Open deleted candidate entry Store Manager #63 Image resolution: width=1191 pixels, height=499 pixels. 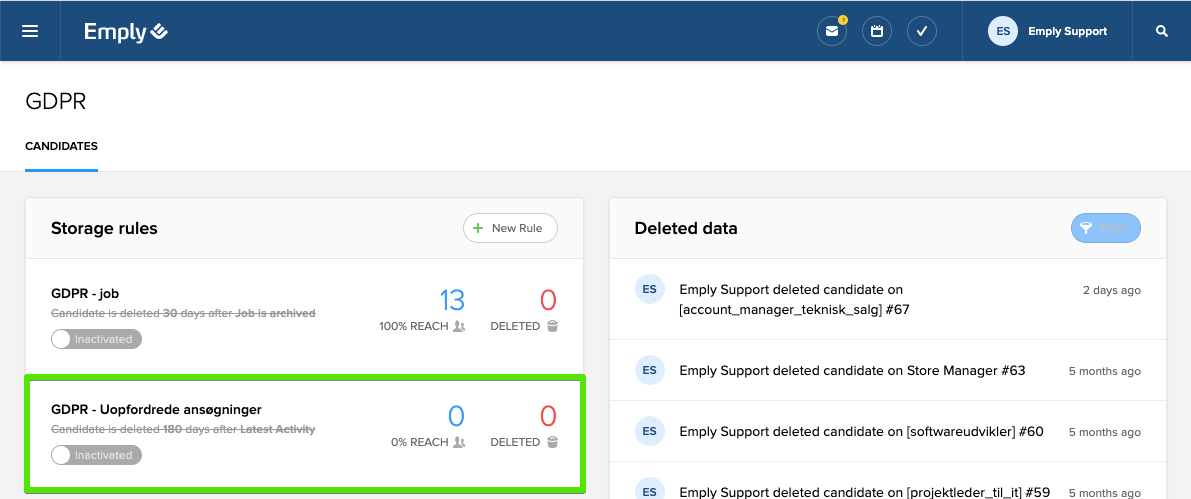[852, 371]
